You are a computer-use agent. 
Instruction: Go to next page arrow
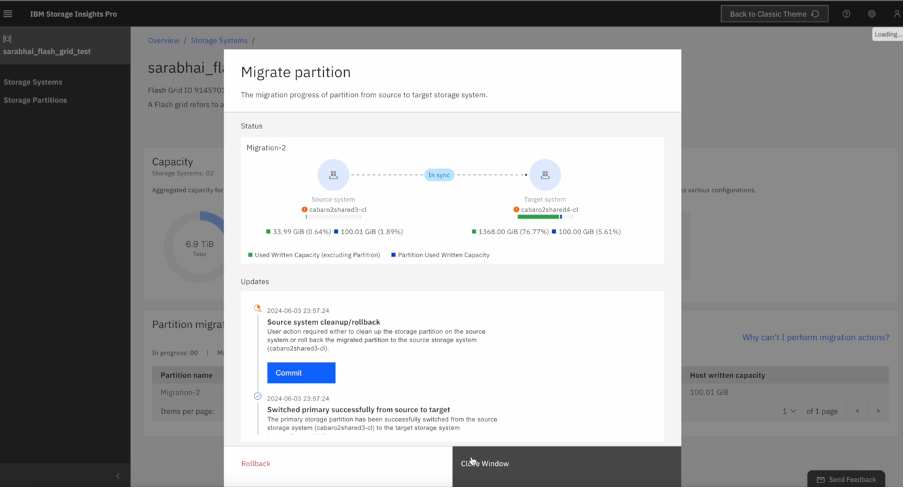[x=878, y=411]
